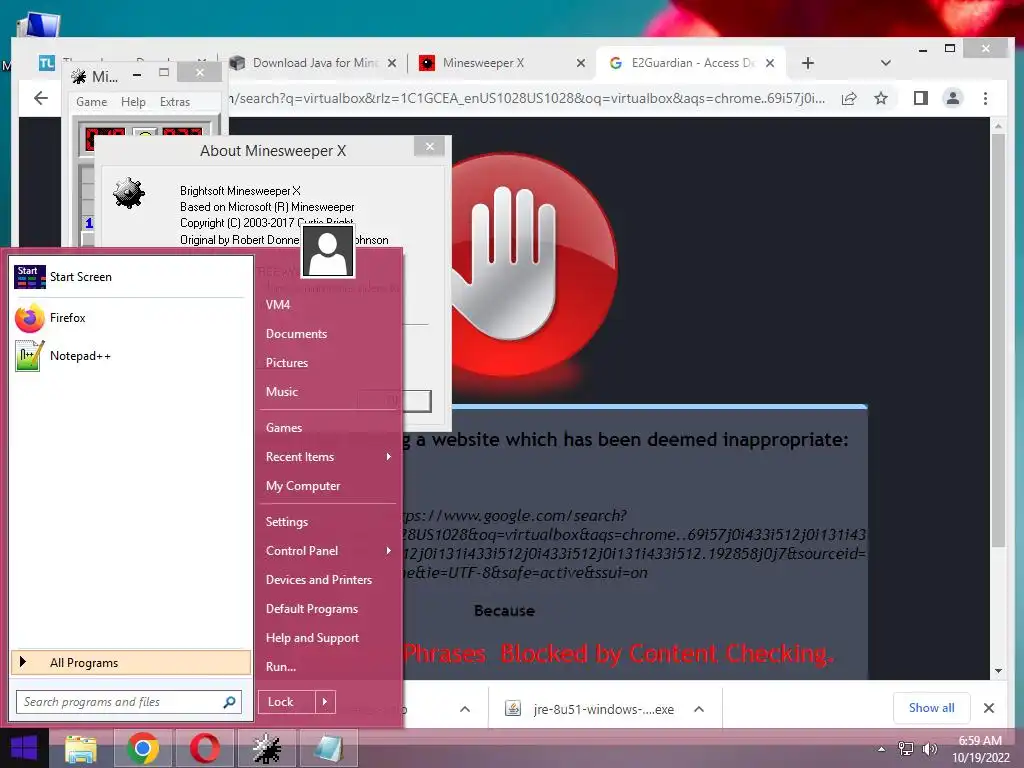Close the Download Java tab

(392, 63)
